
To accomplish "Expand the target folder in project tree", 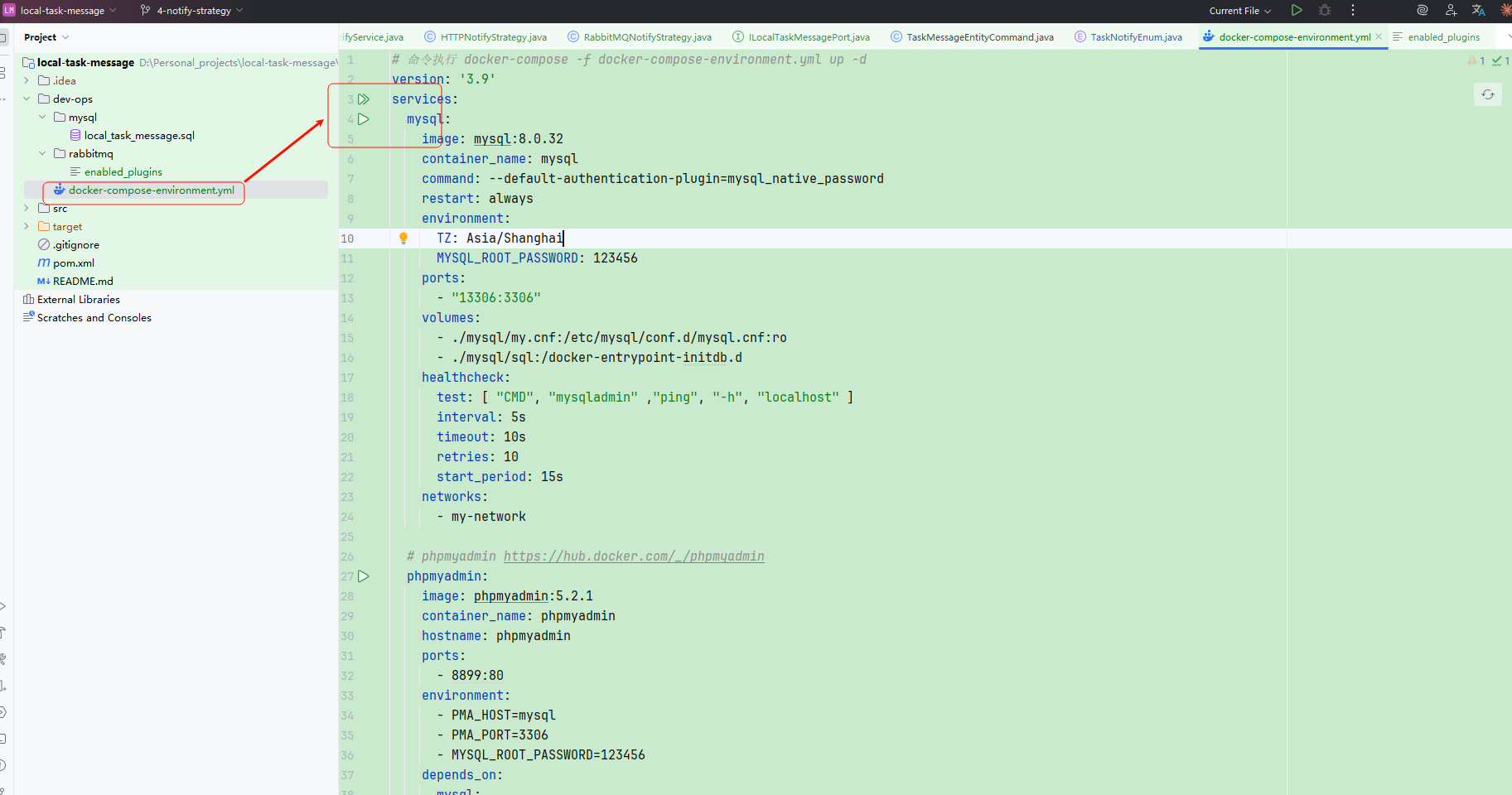I will tap(27, 226).
